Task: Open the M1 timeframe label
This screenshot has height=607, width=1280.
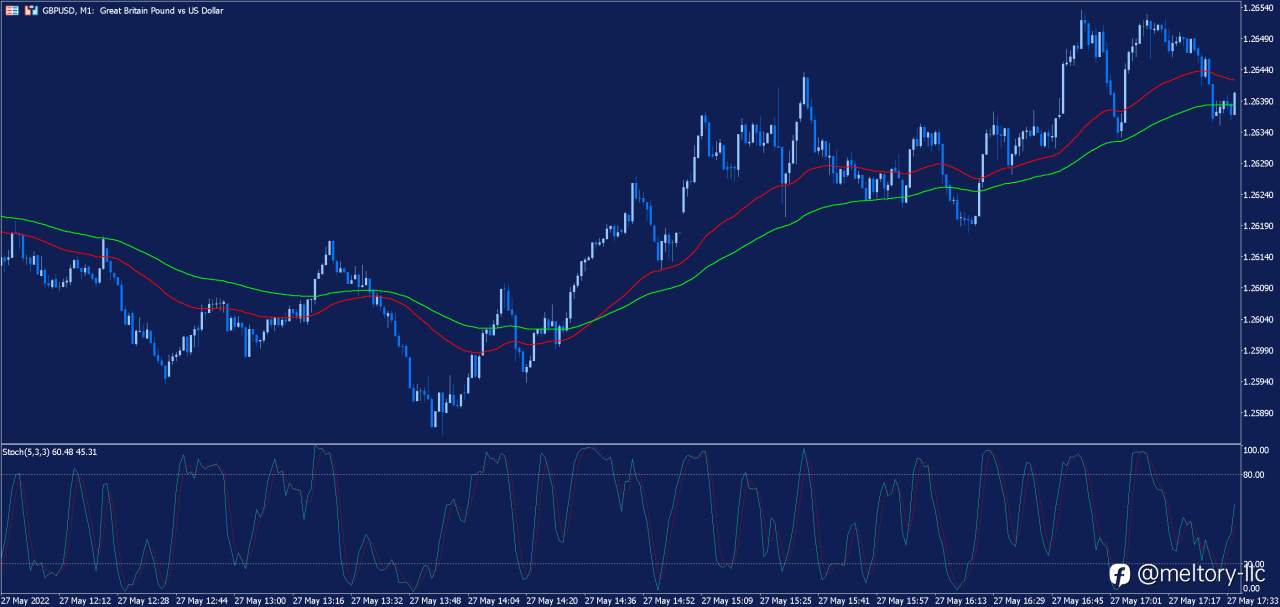Action: [x=83, y=10]
